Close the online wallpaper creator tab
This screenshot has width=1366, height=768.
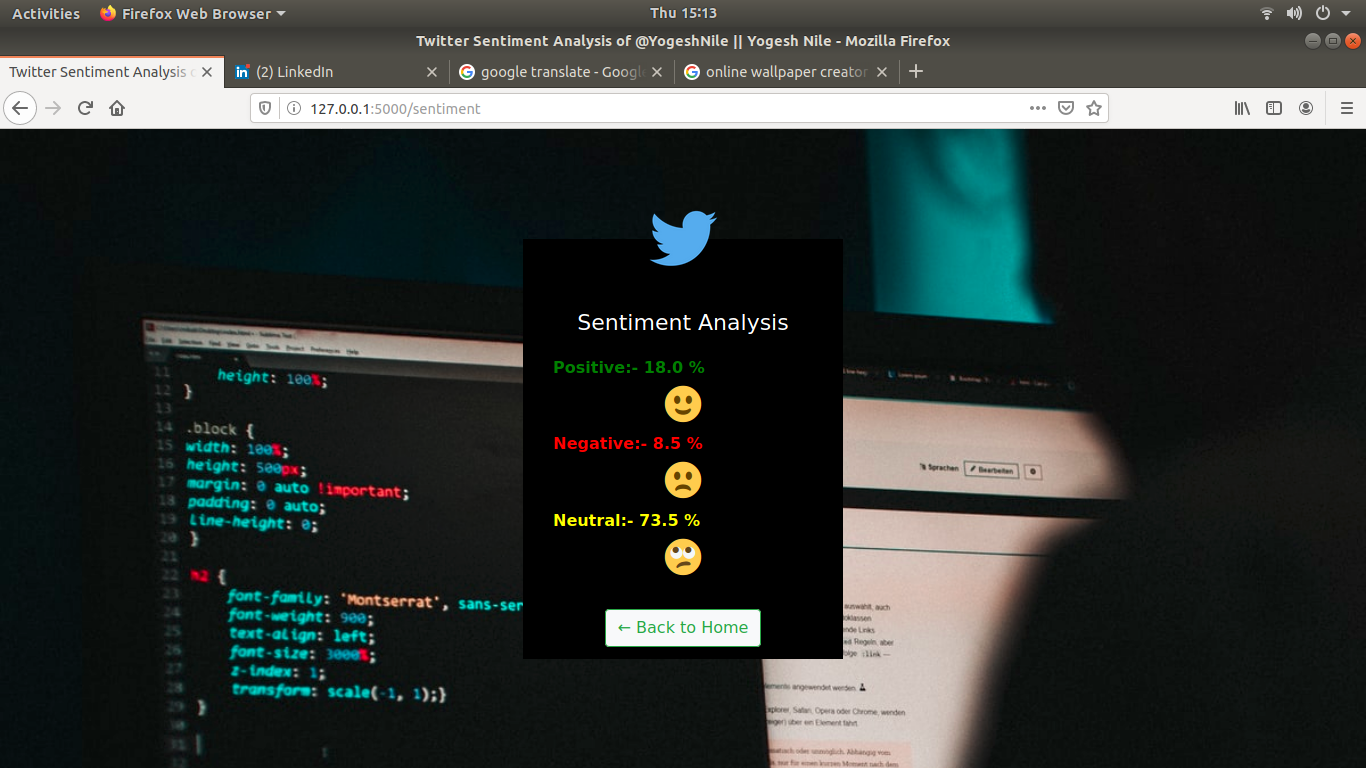pos(882,72)
